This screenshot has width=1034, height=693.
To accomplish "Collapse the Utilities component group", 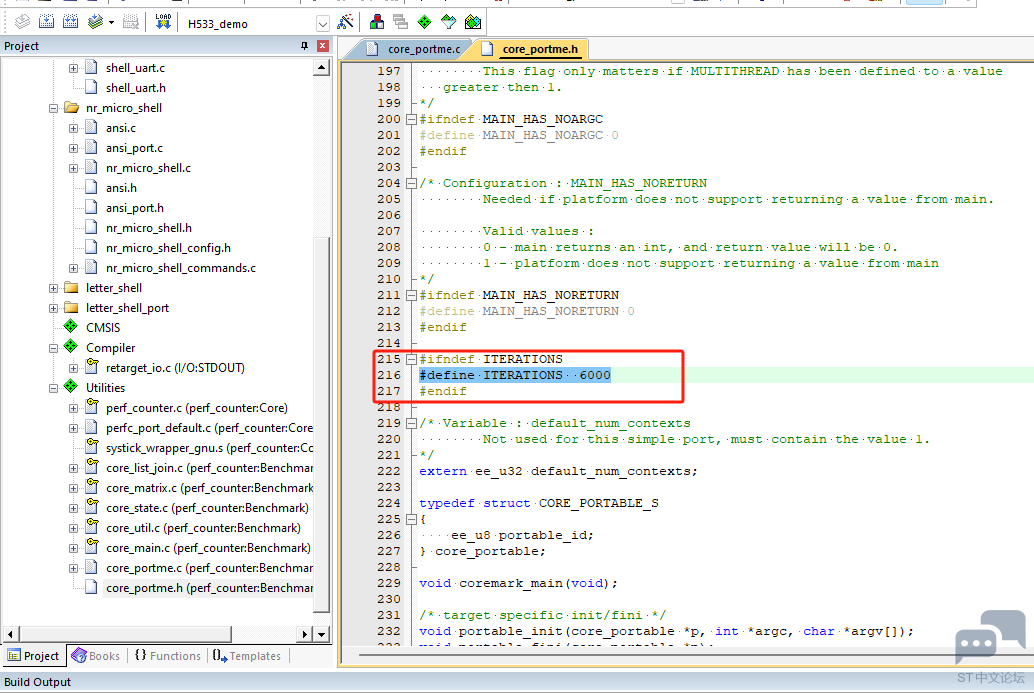I will pyautogui.click(x=53, y=388).
